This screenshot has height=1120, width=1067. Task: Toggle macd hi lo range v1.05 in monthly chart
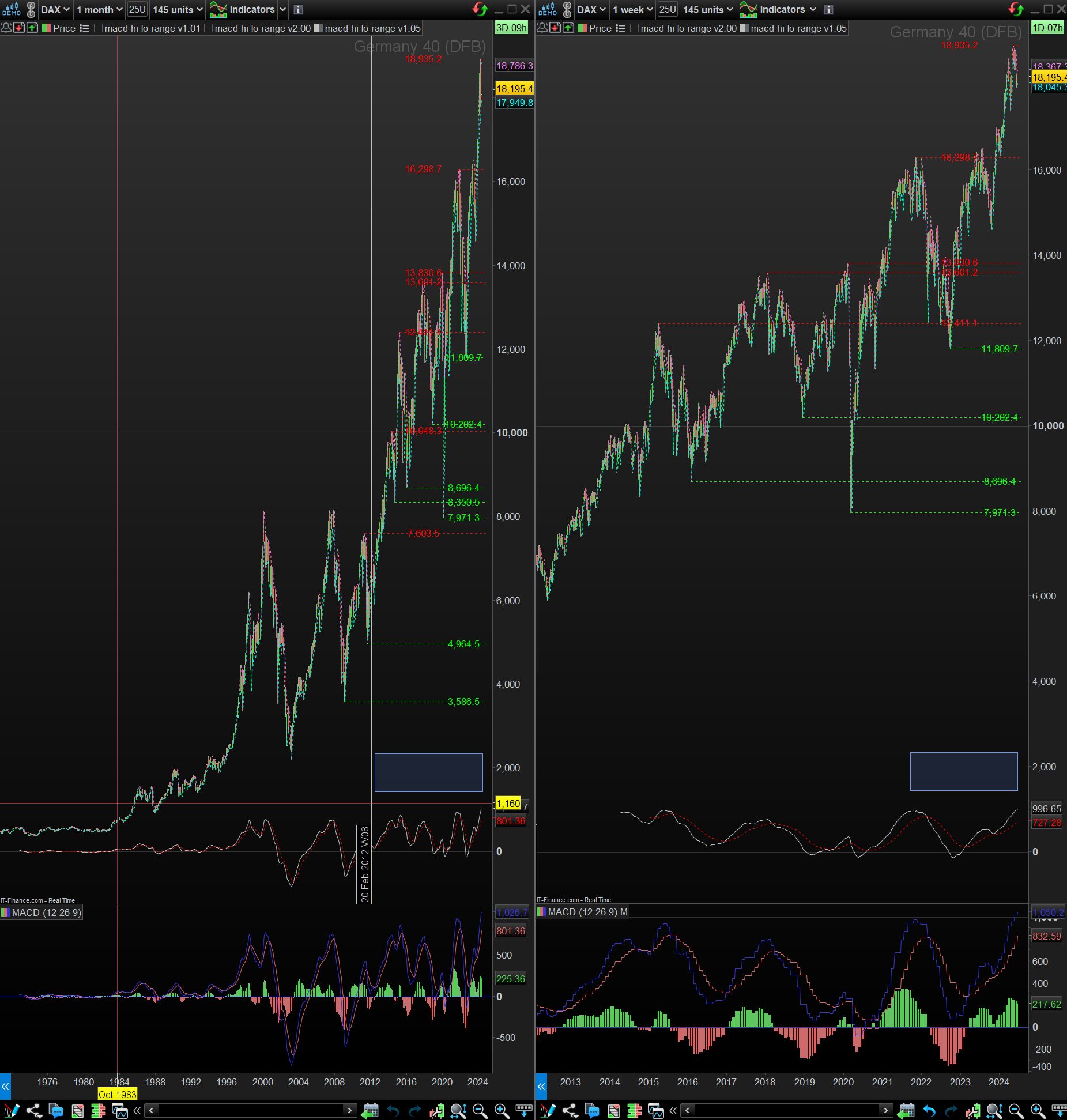318,28
